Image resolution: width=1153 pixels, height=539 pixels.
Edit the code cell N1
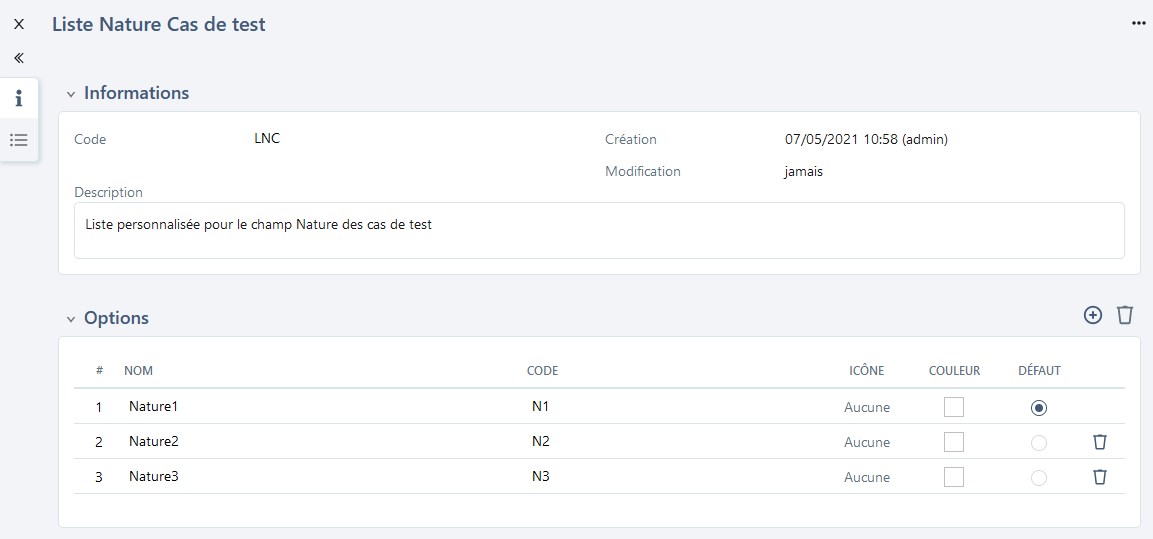point(540,406)
